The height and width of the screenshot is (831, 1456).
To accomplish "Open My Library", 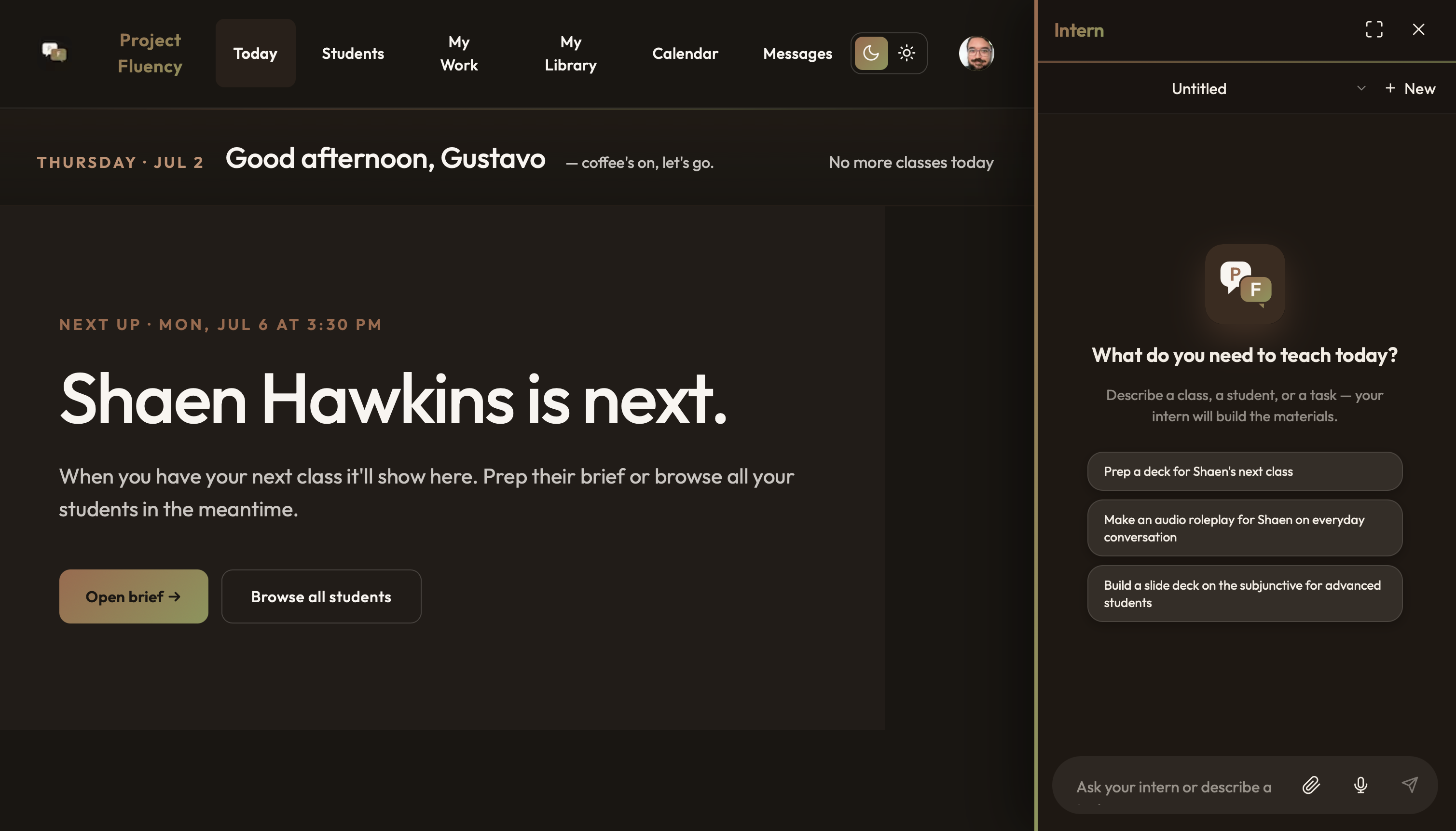I will [571, 53].
